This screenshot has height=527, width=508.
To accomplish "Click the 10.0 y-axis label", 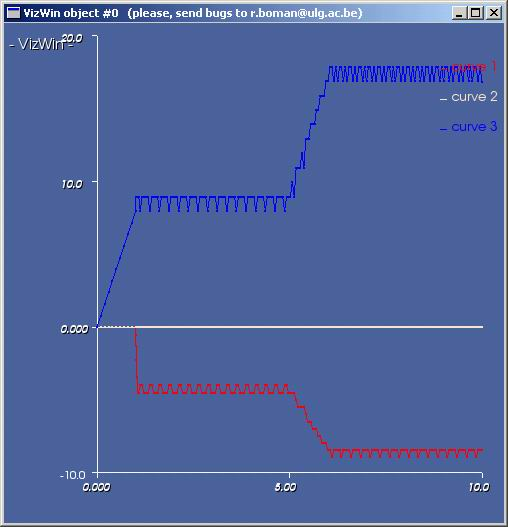I will 72,184.
